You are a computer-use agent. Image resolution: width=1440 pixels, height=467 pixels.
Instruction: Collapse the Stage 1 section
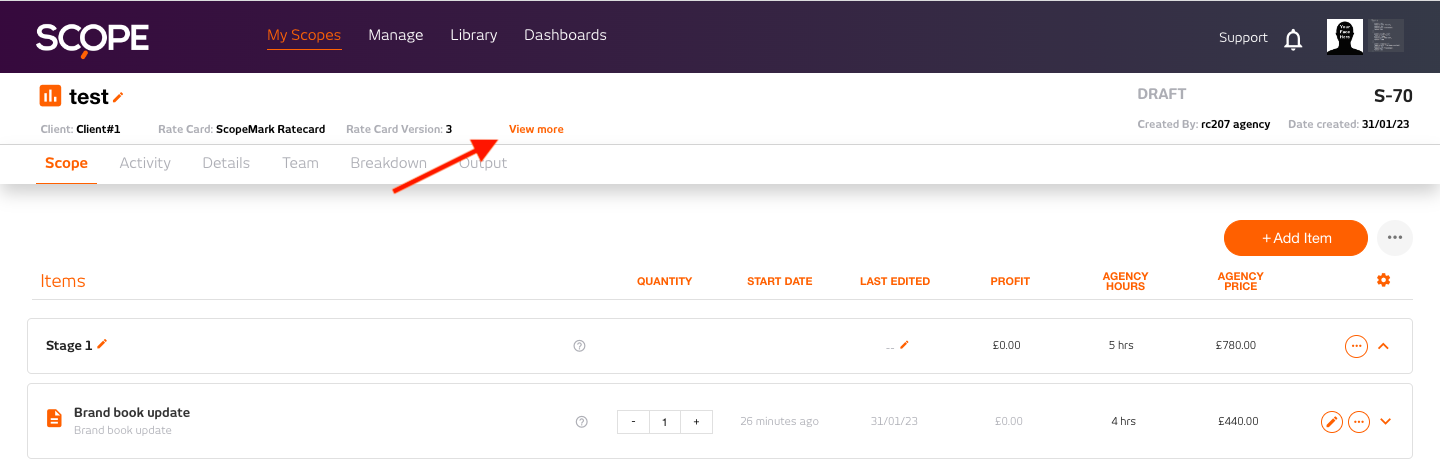click(x=1384, y=346)
